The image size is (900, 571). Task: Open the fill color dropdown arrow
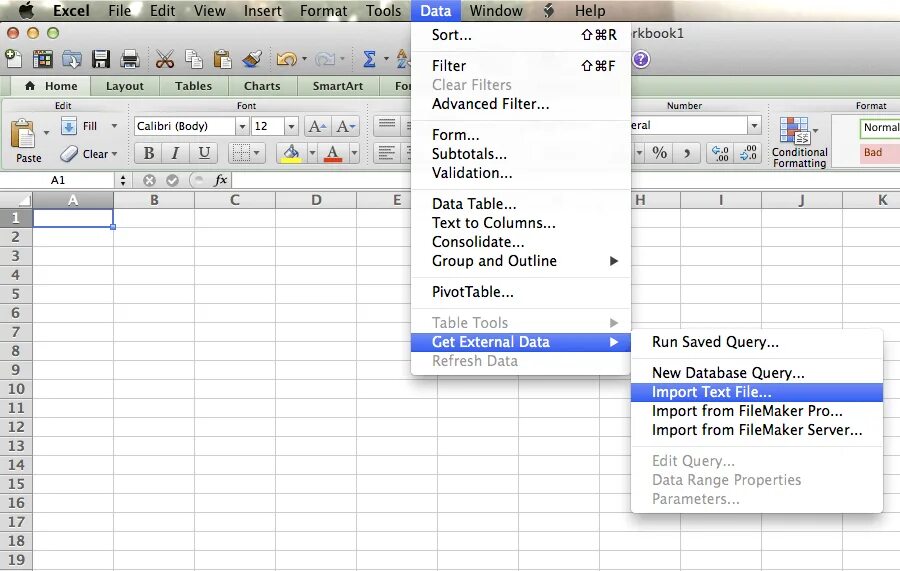(x=312, y=153)
